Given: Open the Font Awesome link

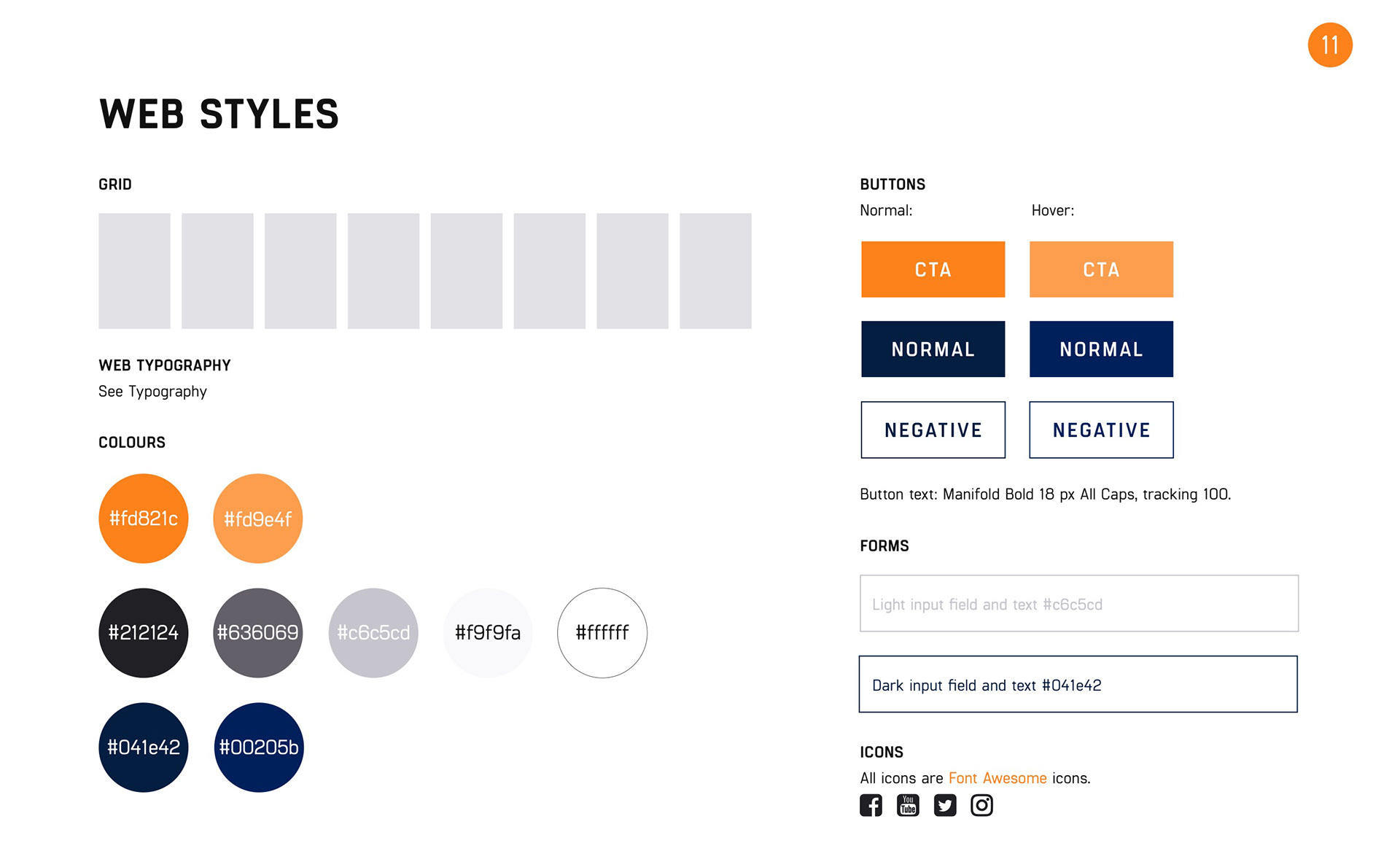Looking at the screenshot, I should [997, 778].
